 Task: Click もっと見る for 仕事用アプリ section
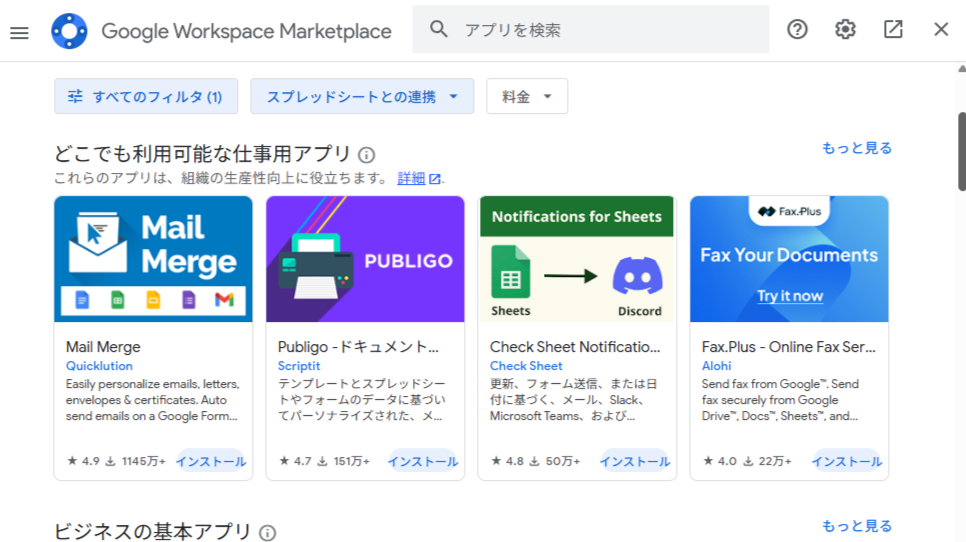click(856, 148)
